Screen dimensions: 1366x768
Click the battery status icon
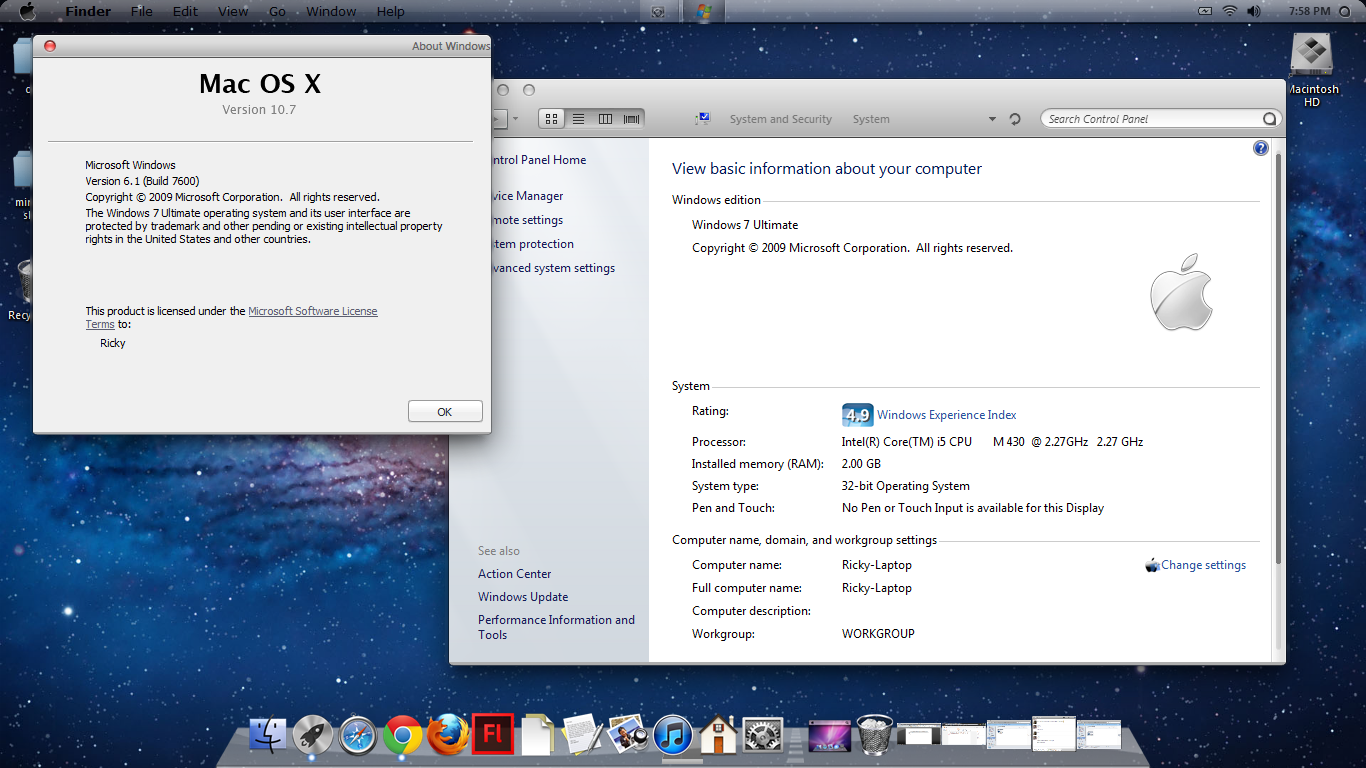click(x=1204, y=12)
